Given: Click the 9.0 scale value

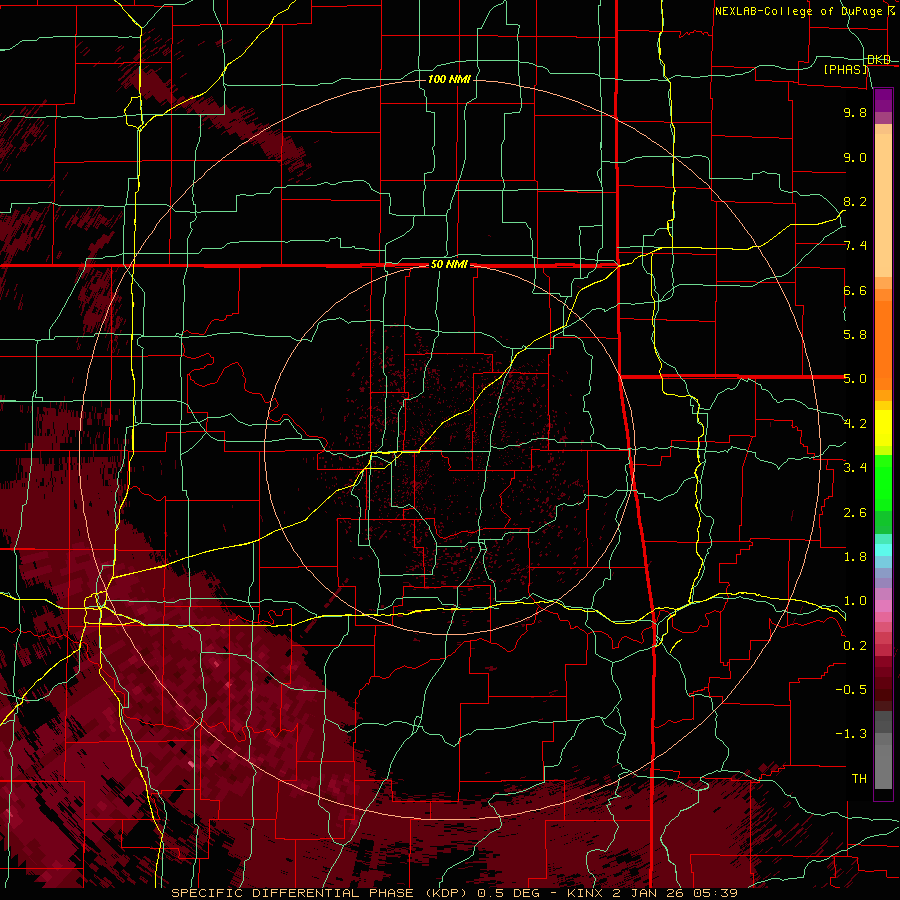Looking at the screenshot, I should point(855,157).
